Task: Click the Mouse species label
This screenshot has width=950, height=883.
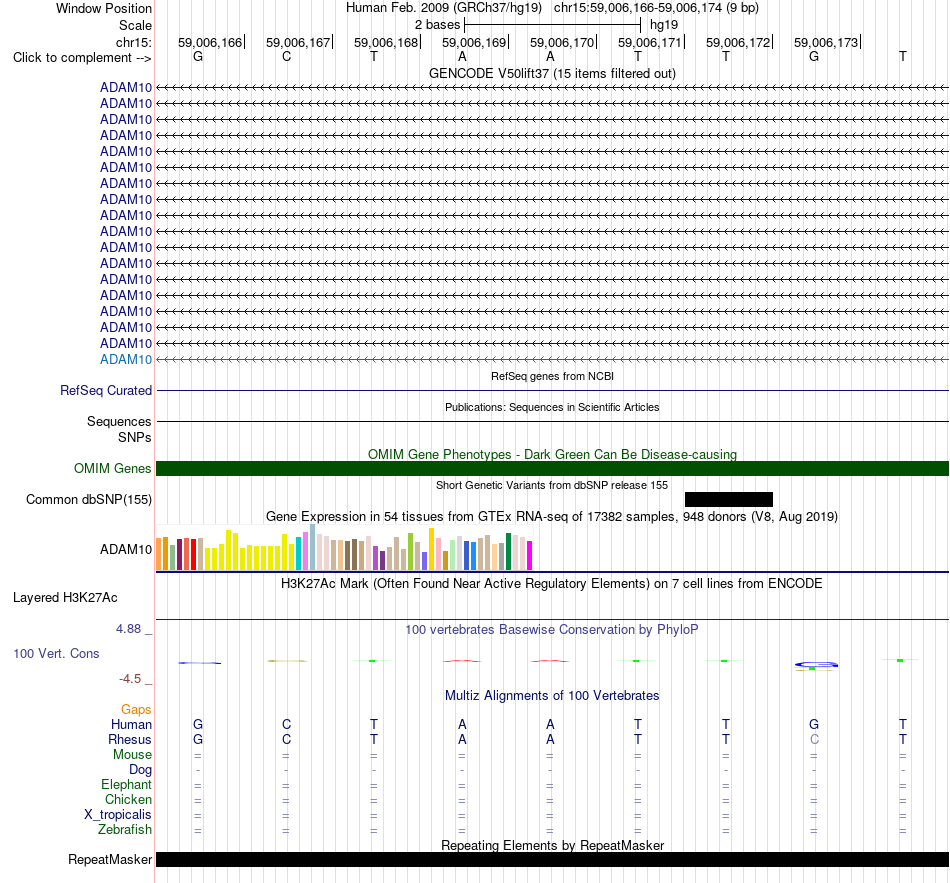Action: pos(132,755)
